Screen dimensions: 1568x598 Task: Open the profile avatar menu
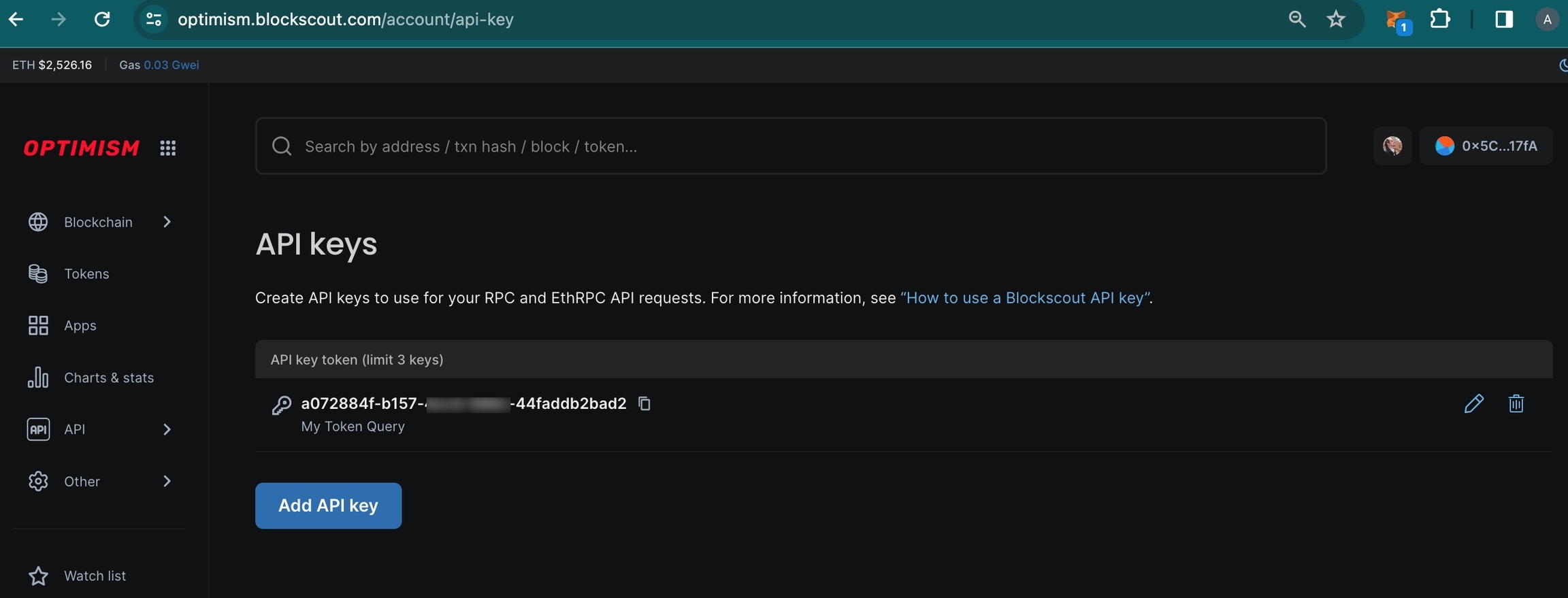[x=1392, y=146]
